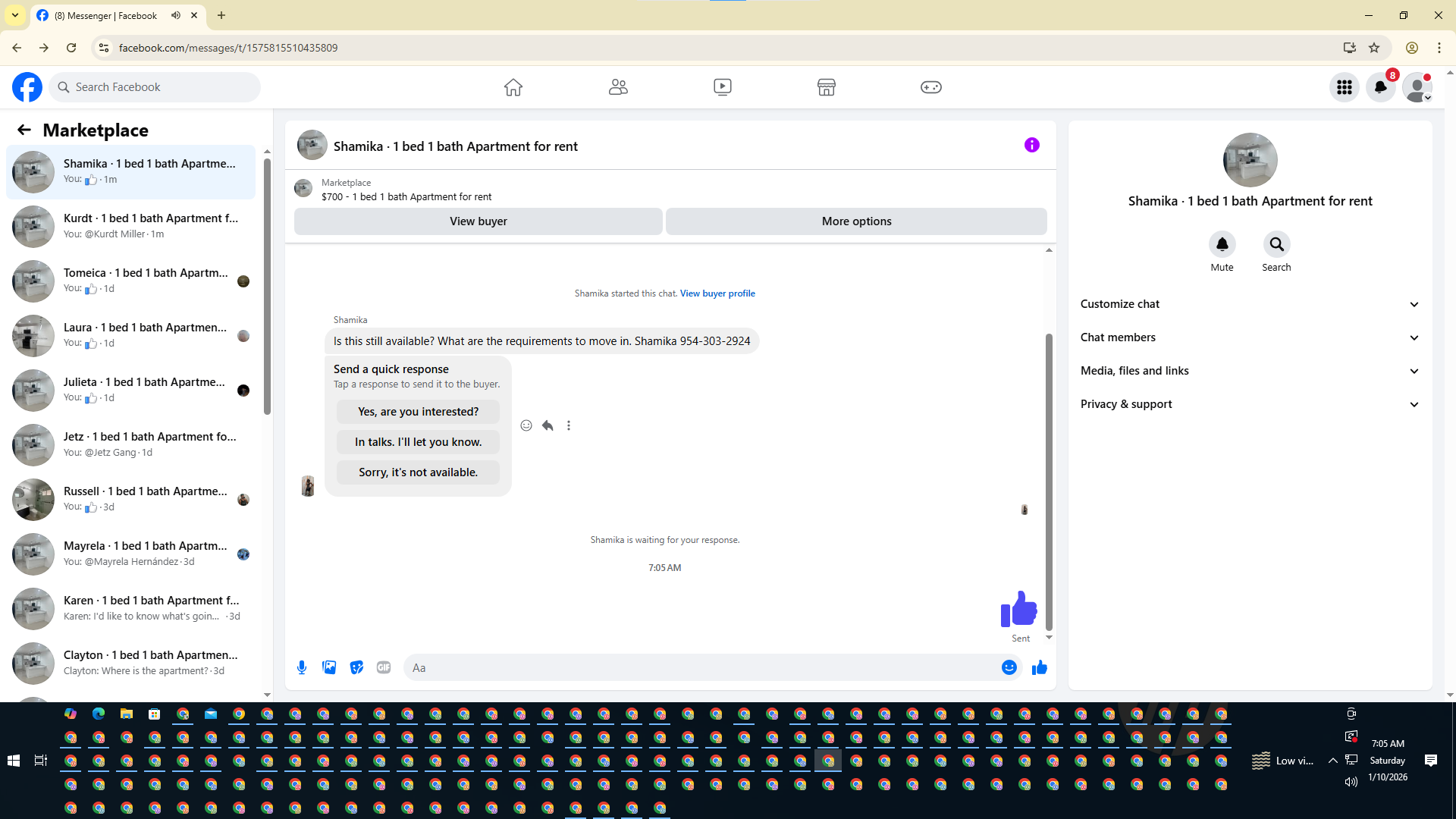Open emoji picker in message box
The width and height of the screenshot is (1456, 819).
[x=1009, y=667]
